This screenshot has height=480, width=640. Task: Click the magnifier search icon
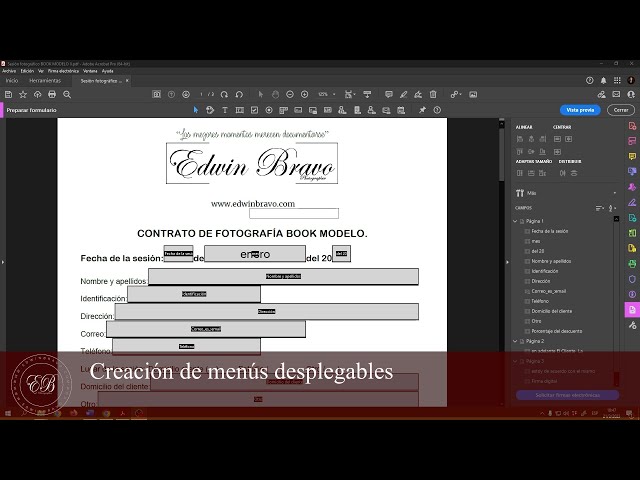(67, 95)
